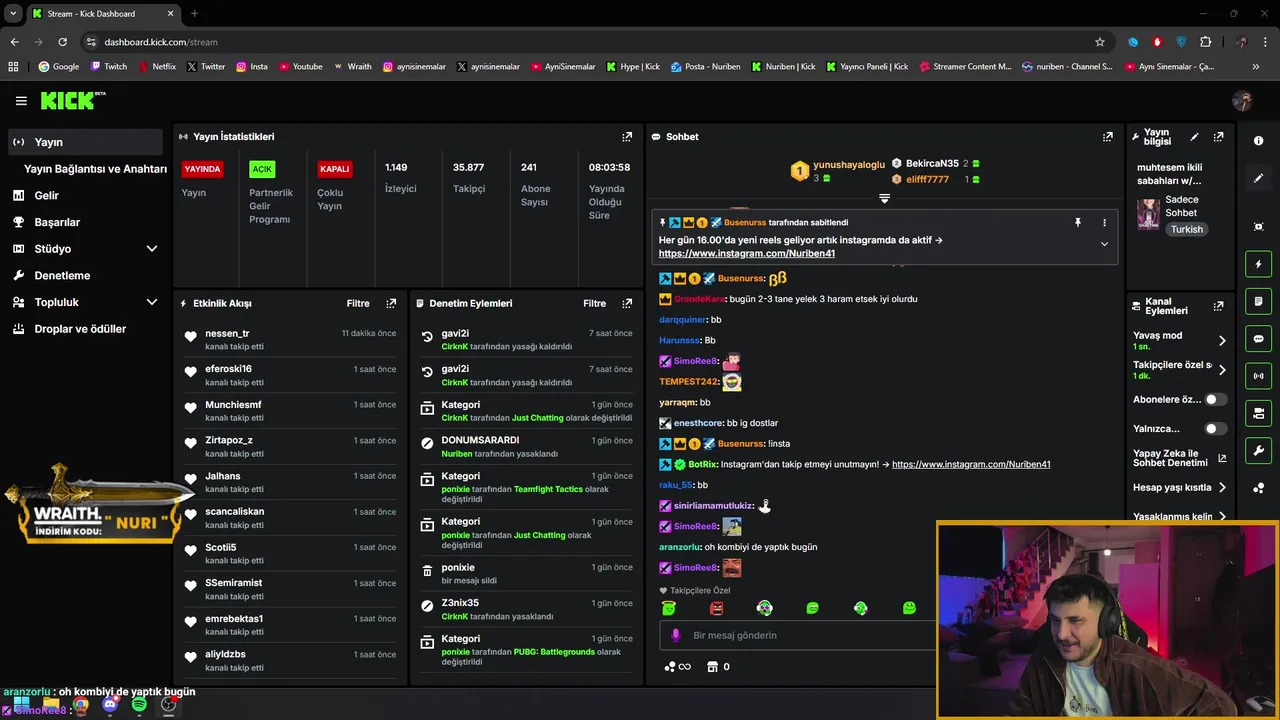
Task: Click the info icon in right sidebar
Action: [1258, 141]
